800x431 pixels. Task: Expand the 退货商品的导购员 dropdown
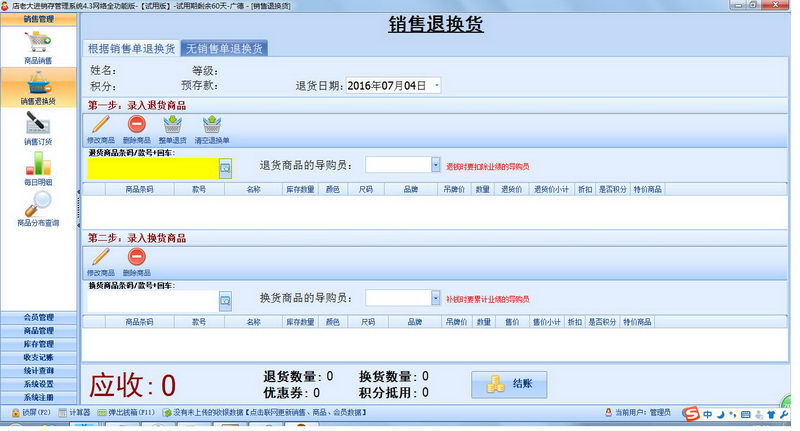(x=435, y=165)
